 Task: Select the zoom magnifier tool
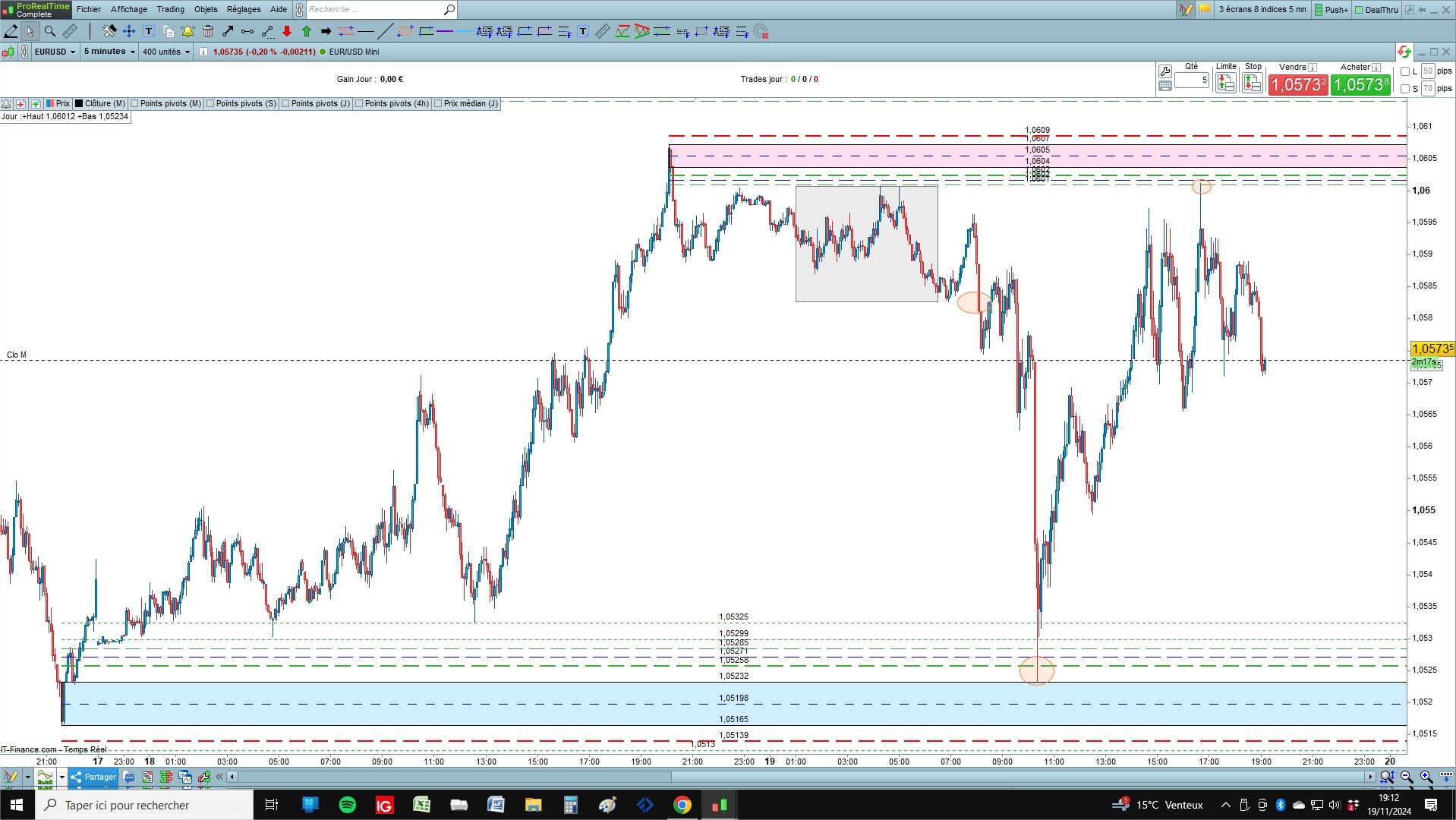pos(50,31)
